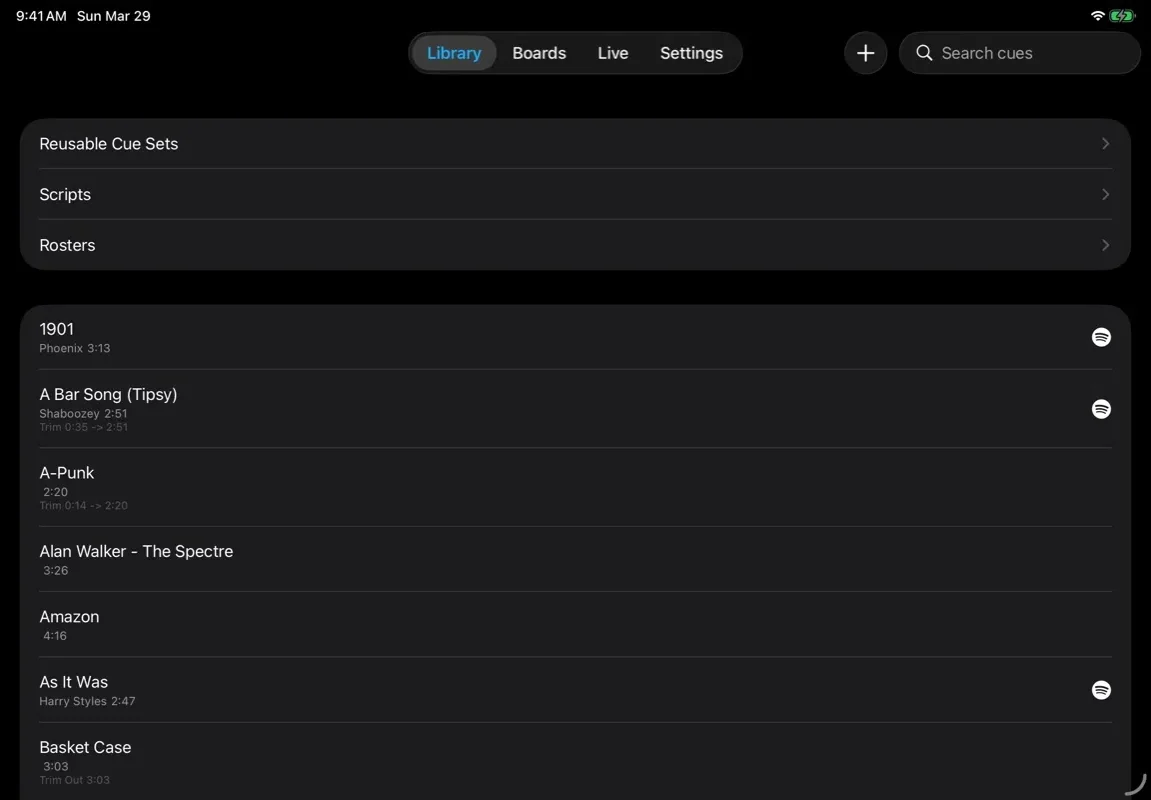Screen dimensions: 1151x800
Task: Tap Spotify icon on As It Was
Action: click(1101, 690)
